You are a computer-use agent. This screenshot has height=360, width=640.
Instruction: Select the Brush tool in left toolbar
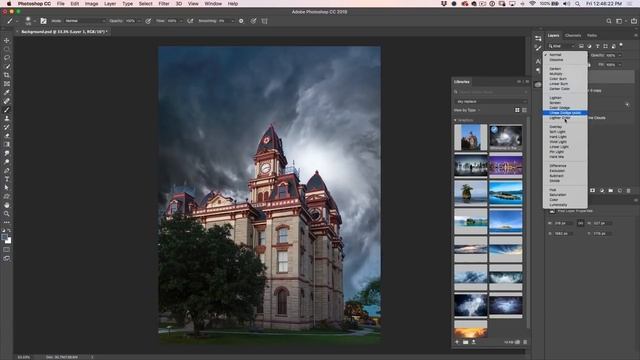tap(7, 109)
